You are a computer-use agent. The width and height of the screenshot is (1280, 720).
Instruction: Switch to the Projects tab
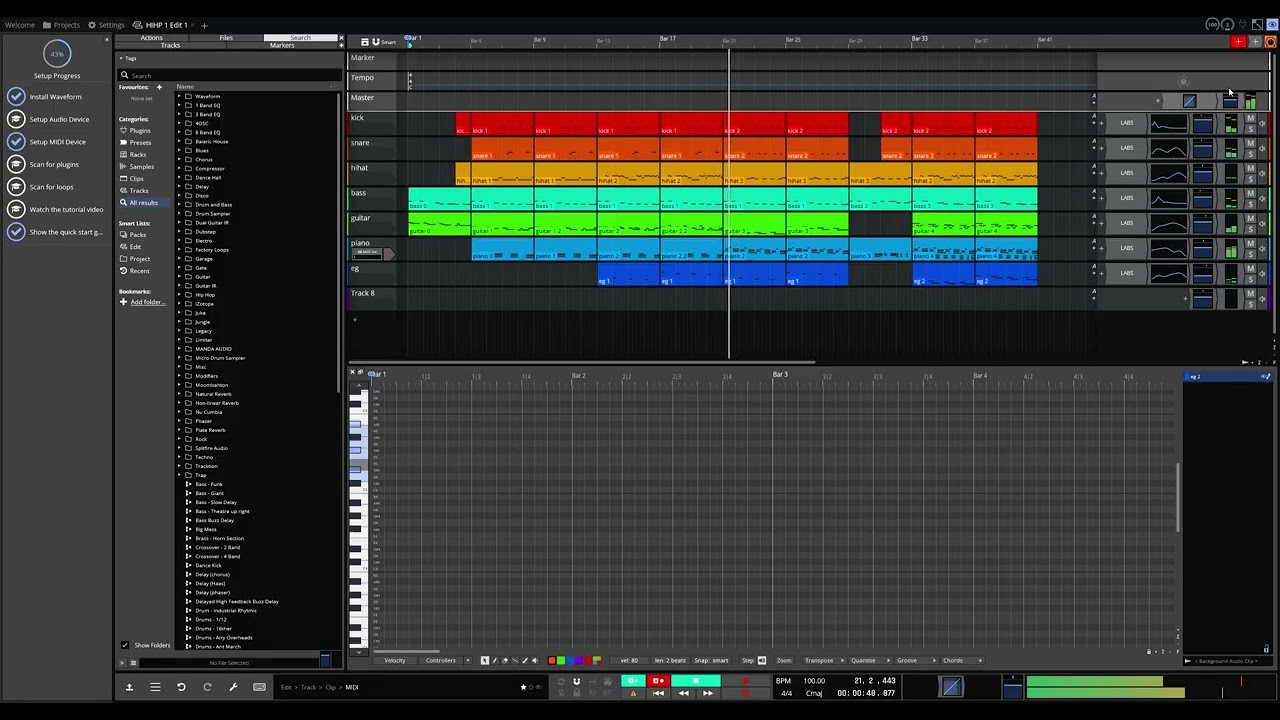coord(61,25)
